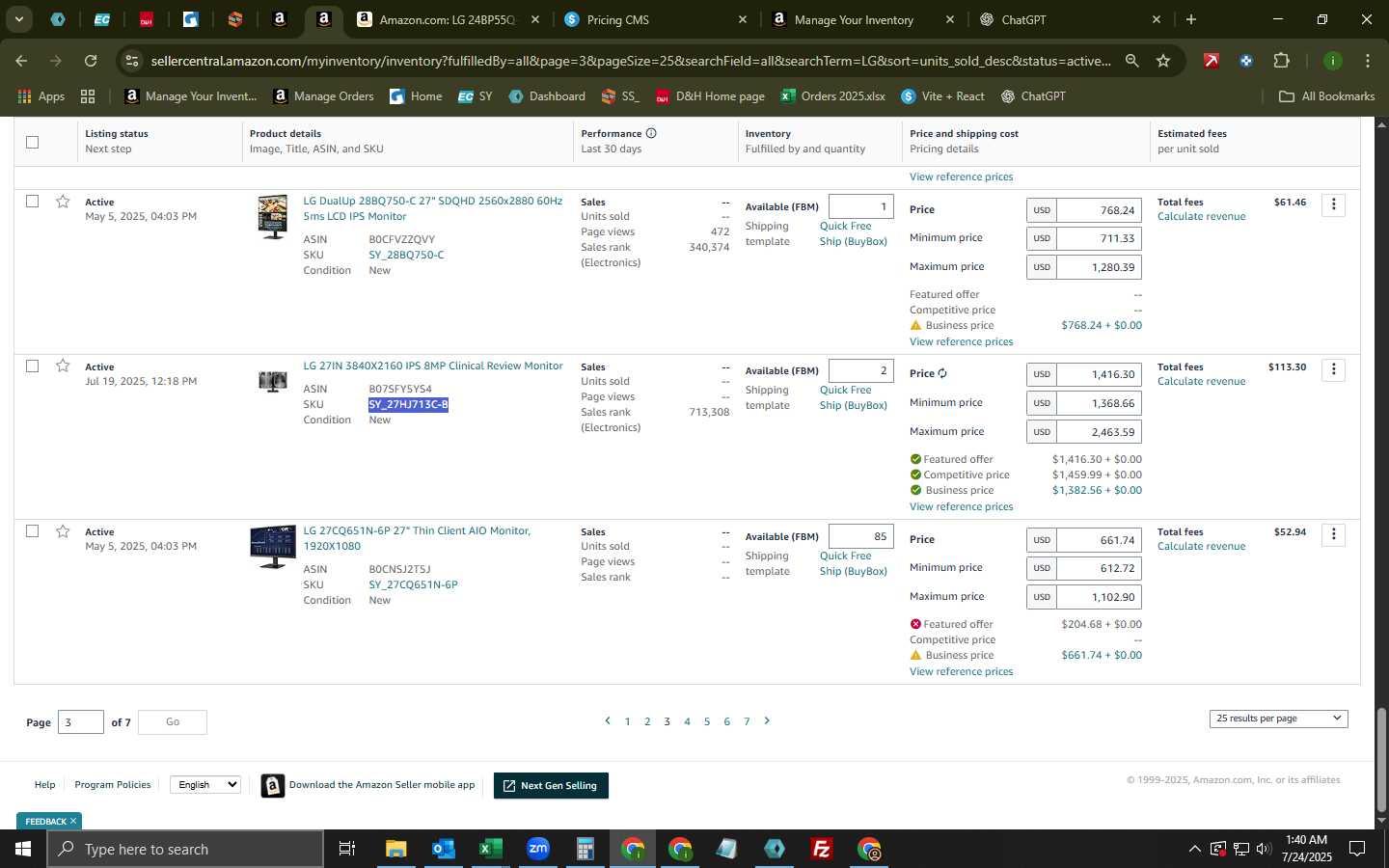
Task: Open the three-dot menu for the $61.46 fees row
Action: (1333, 204)
